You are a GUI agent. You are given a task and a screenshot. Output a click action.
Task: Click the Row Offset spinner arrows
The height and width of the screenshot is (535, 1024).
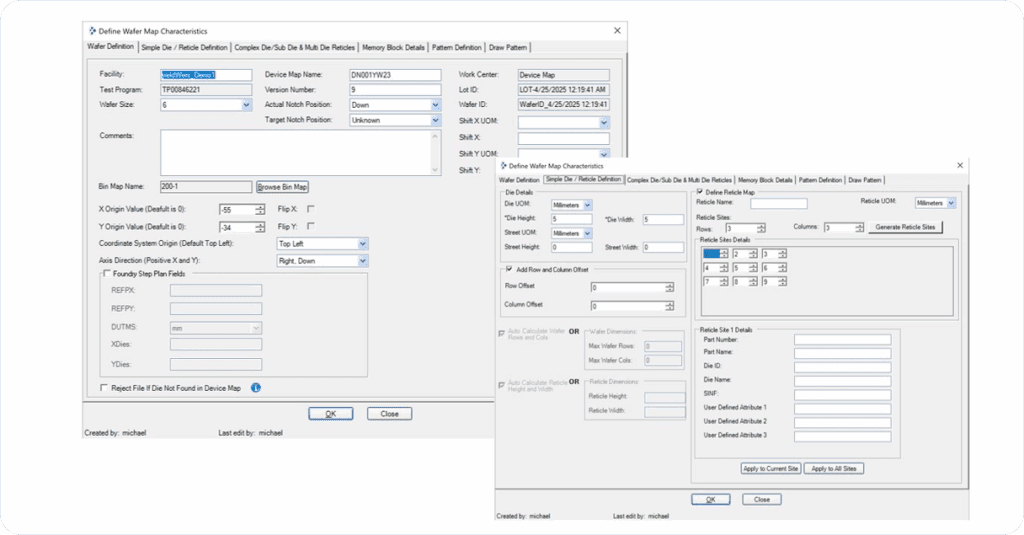pos(670,288)
